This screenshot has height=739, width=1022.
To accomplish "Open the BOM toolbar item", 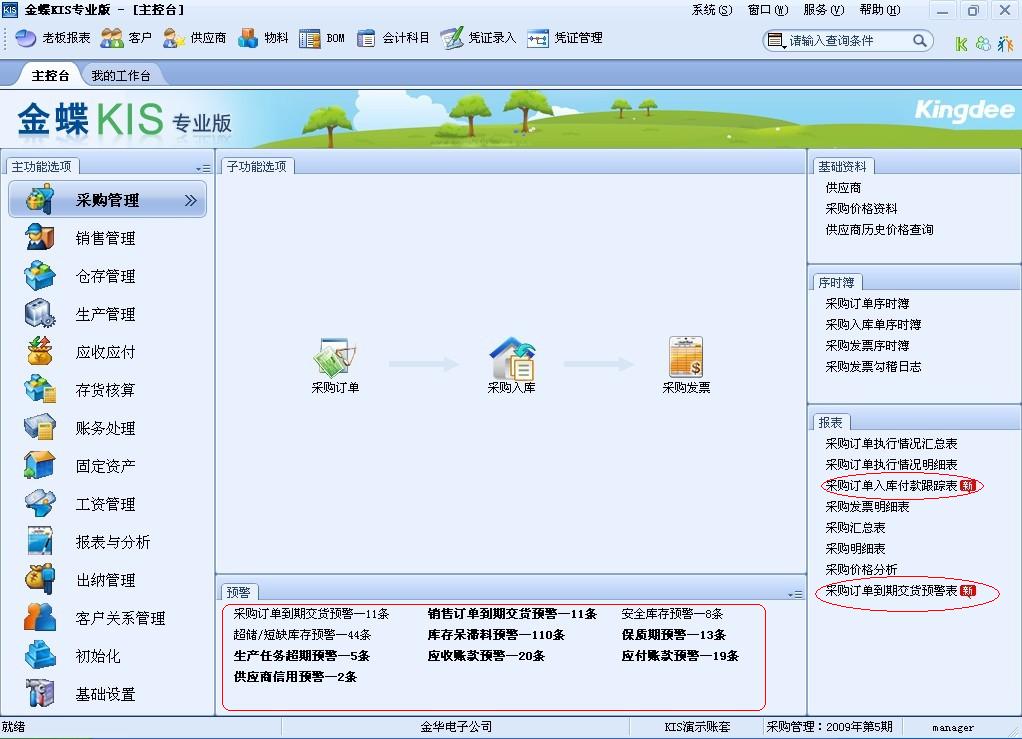I will pyautogui.click(x=322, y=38).
